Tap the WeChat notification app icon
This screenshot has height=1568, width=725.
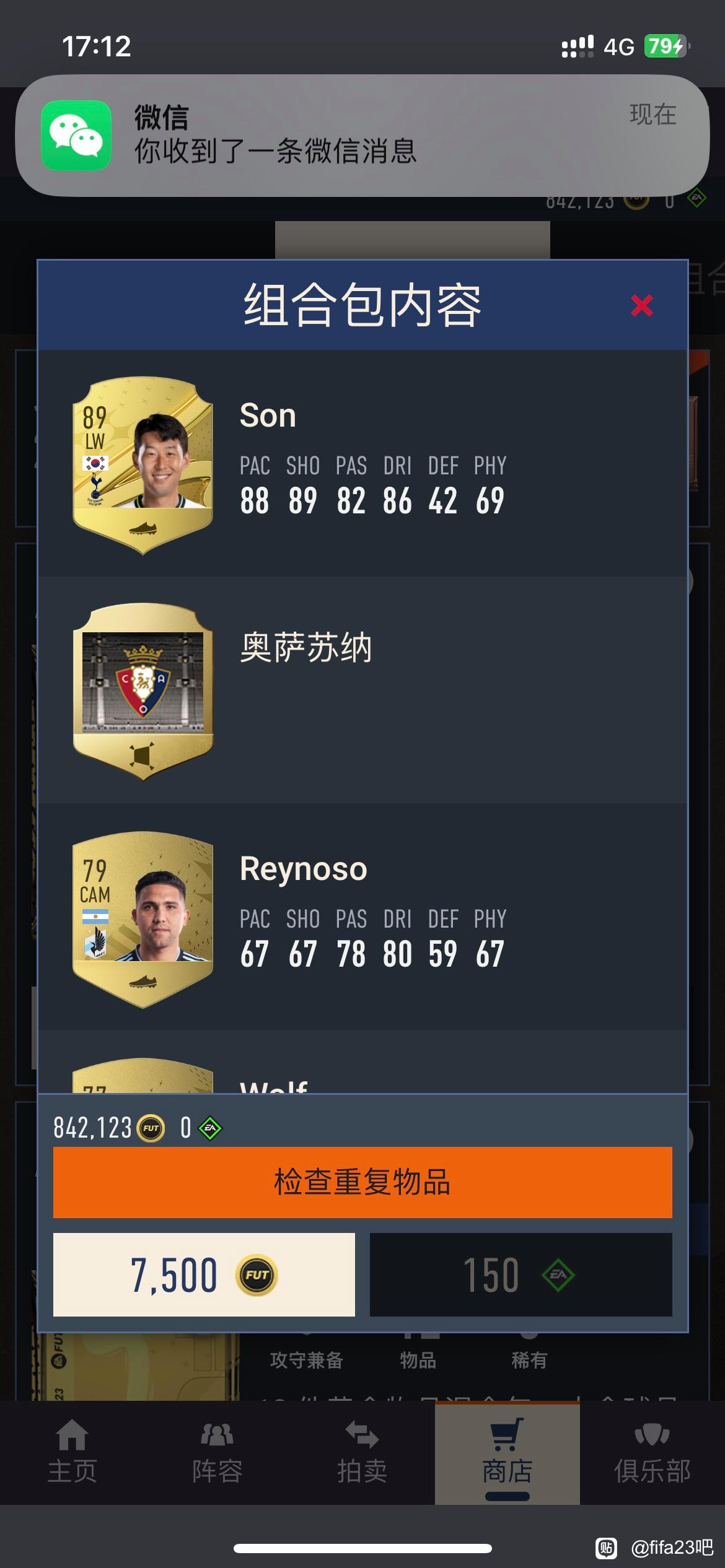click(x=76, y=135)
